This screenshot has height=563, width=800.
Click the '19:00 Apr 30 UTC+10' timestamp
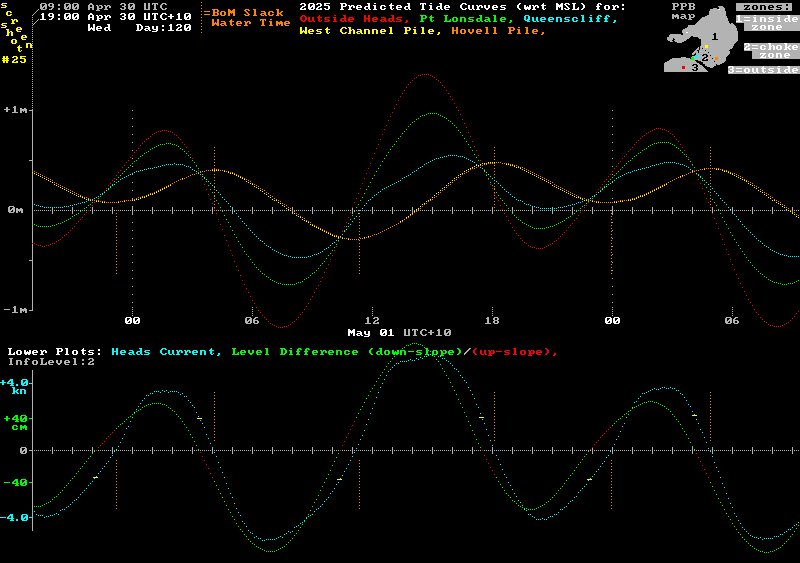115,17
